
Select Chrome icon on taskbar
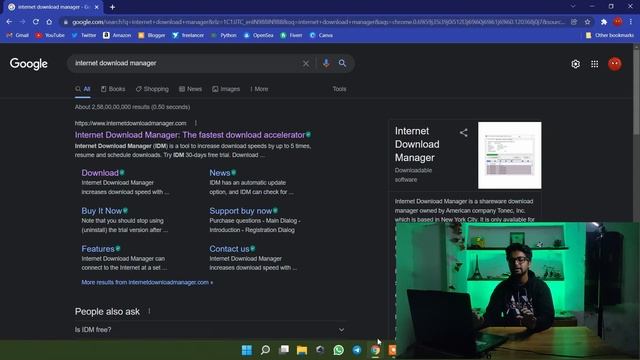click(375, 350)
